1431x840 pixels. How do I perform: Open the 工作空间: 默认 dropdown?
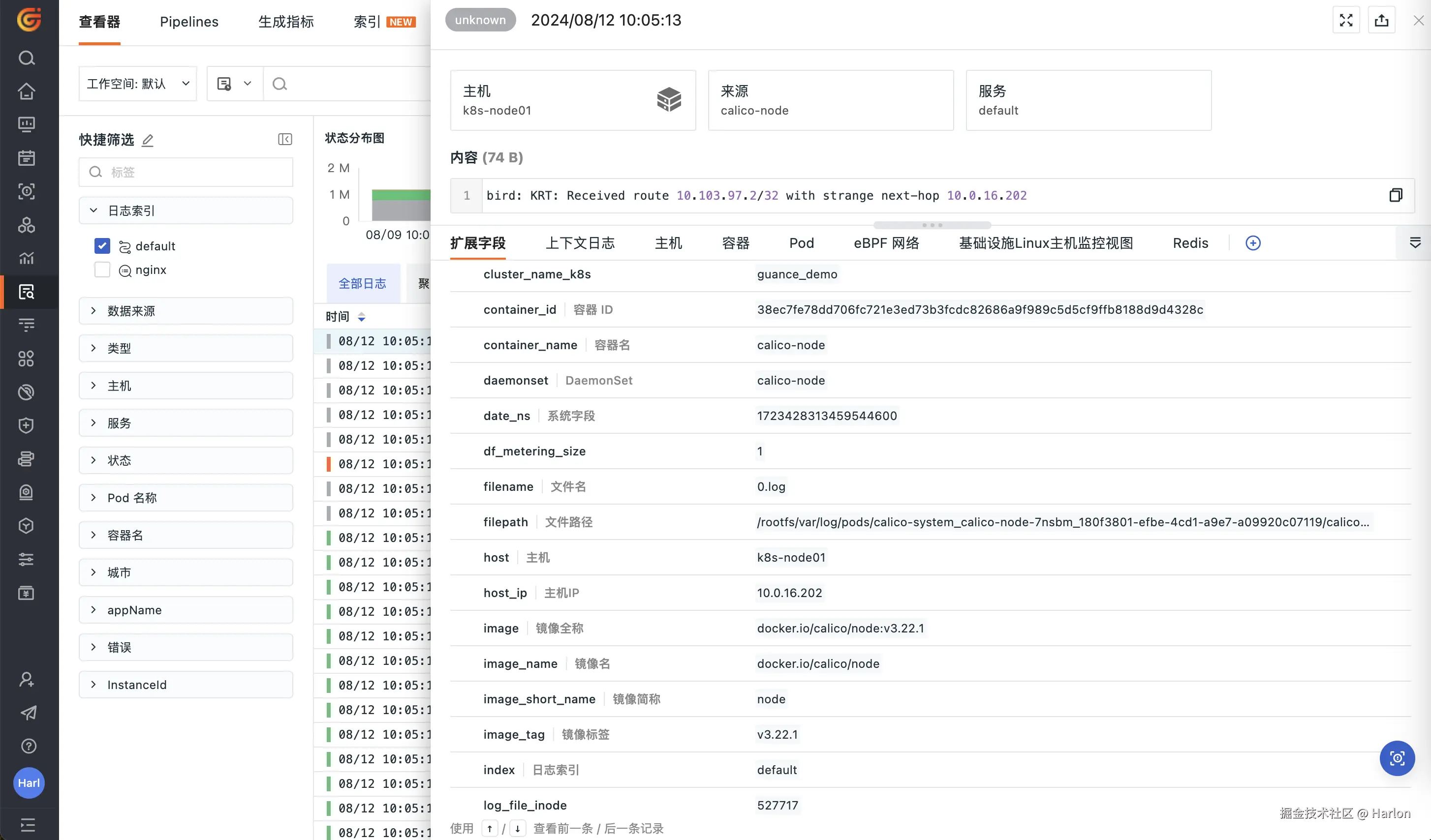[138, 84]
